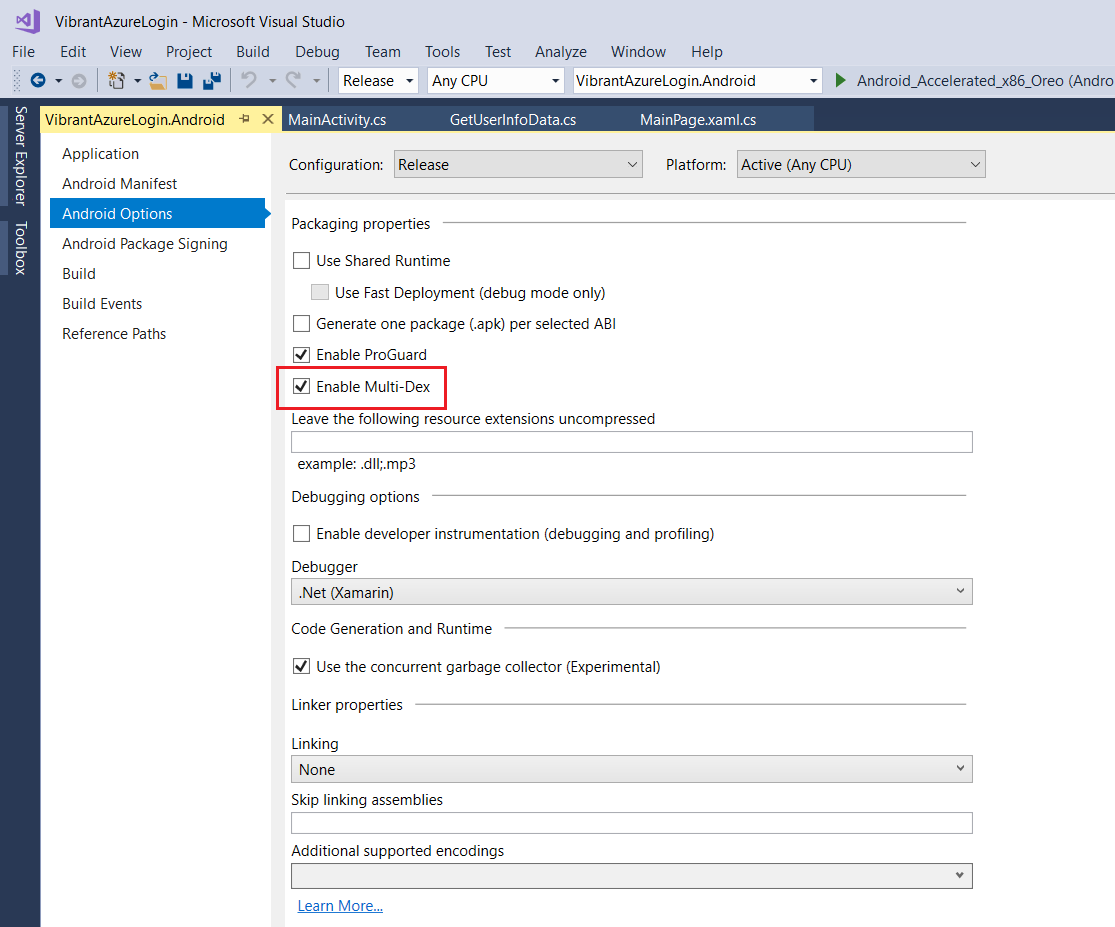Expand the Configuration Release combo box
1115x927 pixels.
tap(518, 164)
